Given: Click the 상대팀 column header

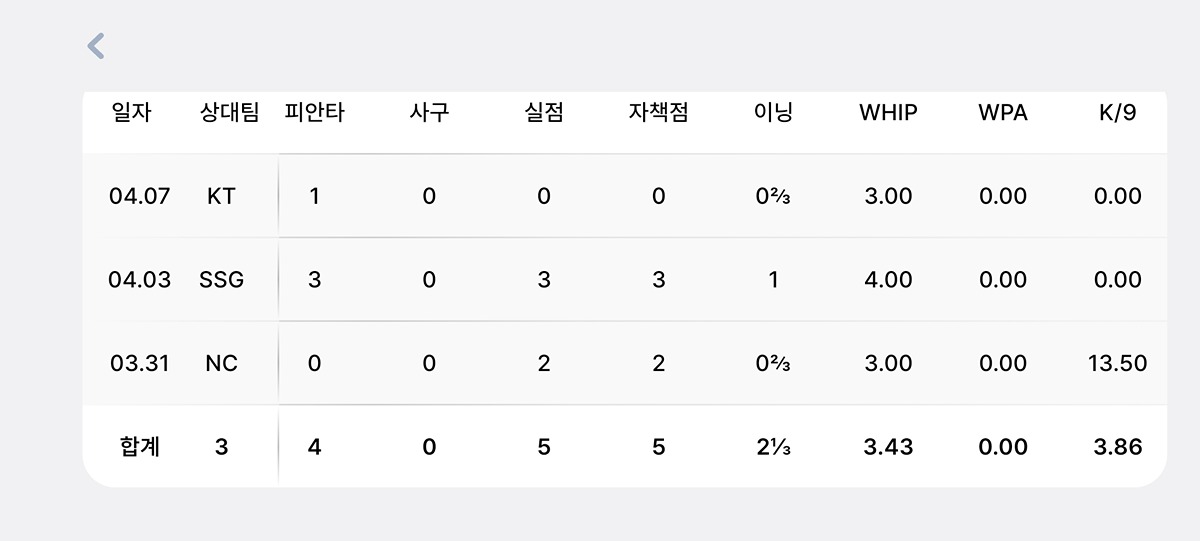Looking at the screenshot, I should click(x=229, y=113).
